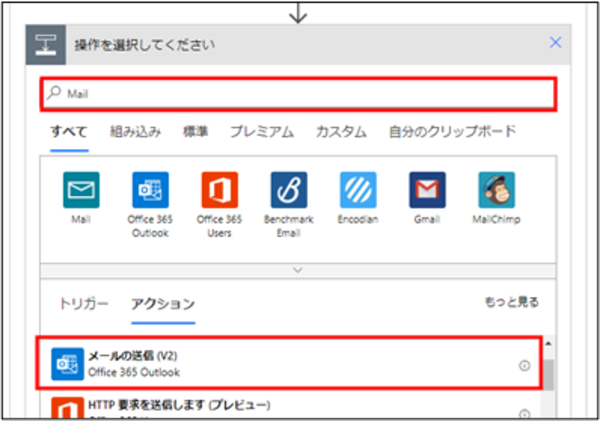Select the Encodian connector icon
This screenshot has width=600, height=421.
point(358,190)
